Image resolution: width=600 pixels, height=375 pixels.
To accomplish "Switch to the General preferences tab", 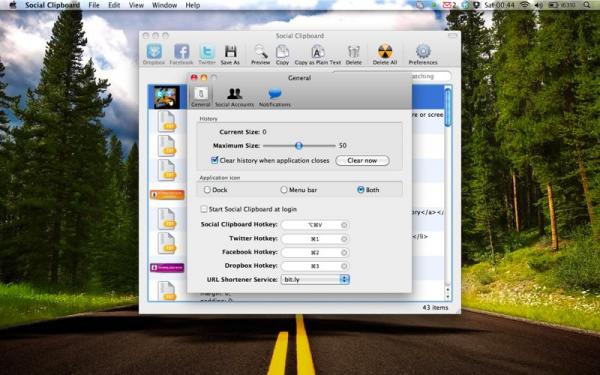I will pyautogui.click(x=201, y=97).
